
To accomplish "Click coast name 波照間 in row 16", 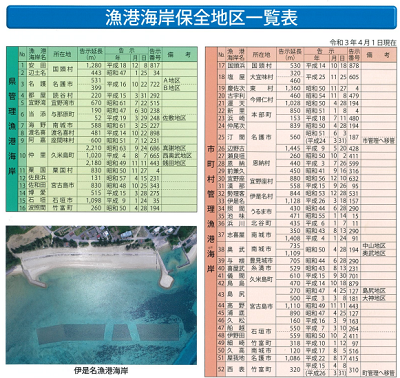I will 37,208.
